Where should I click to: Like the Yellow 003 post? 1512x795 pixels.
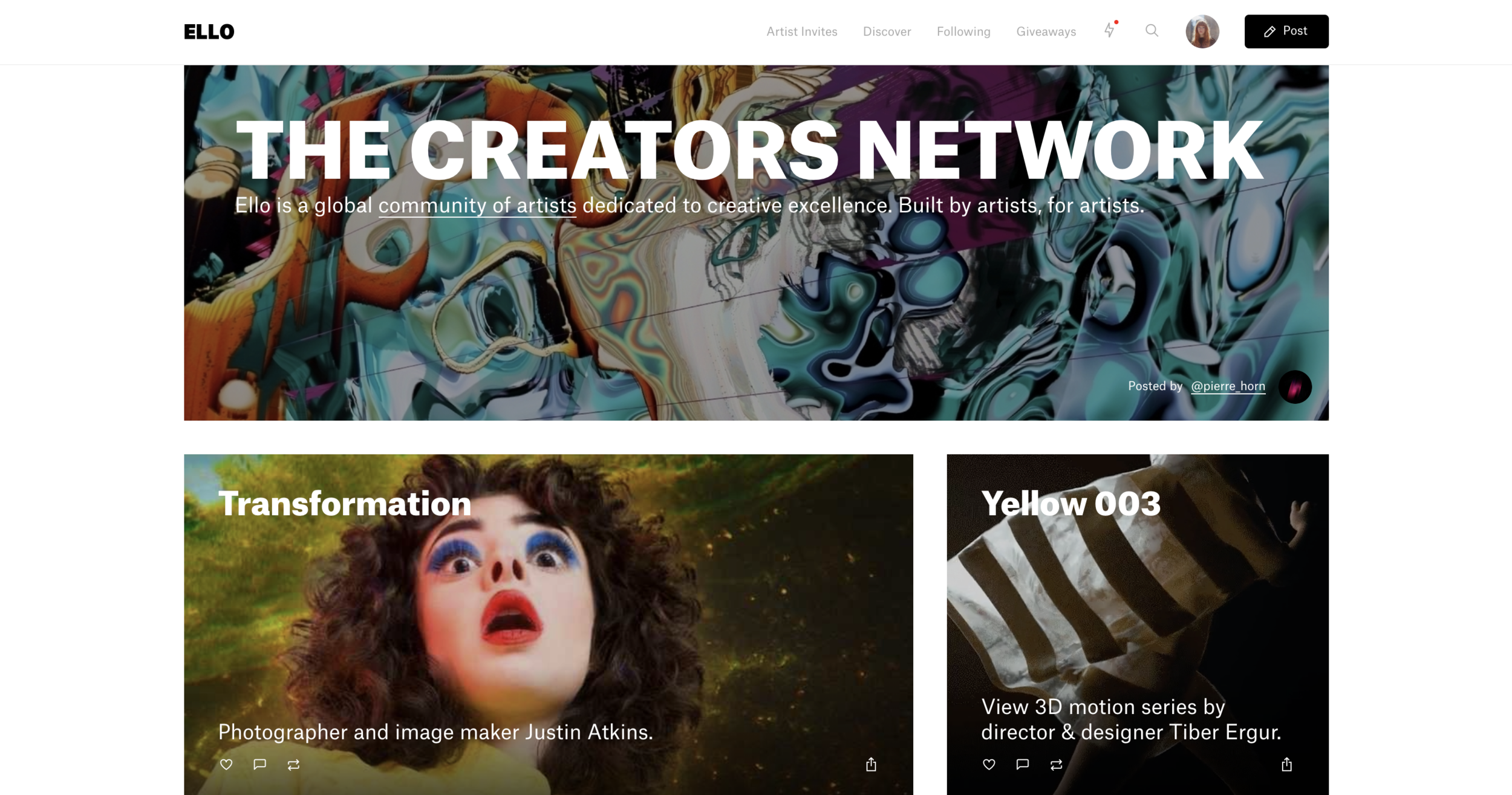click(x=989, y=764)
